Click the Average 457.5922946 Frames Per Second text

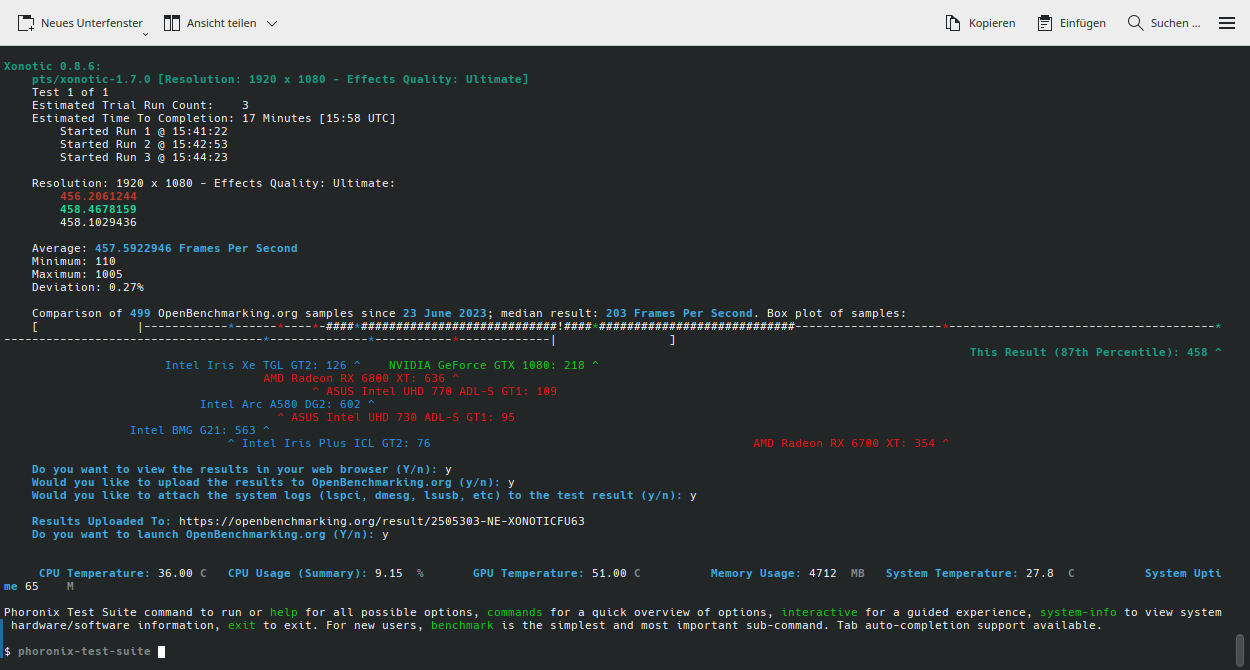[x=165, y=248]
